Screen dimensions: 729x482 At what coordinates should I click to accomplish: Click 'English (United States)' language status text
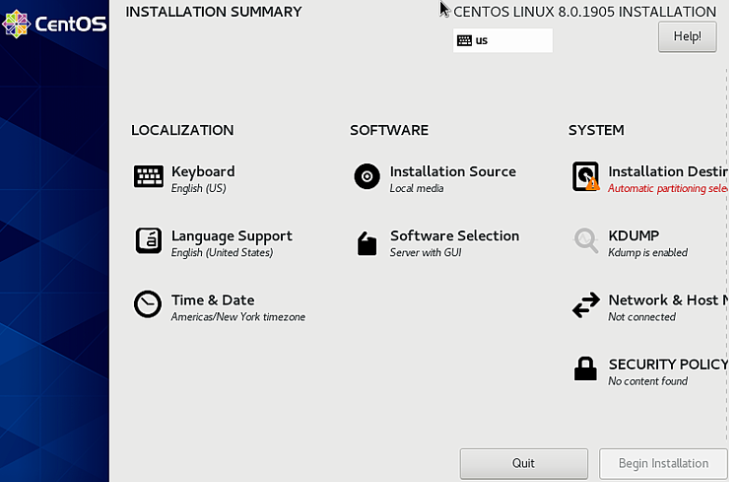point(222,252)
